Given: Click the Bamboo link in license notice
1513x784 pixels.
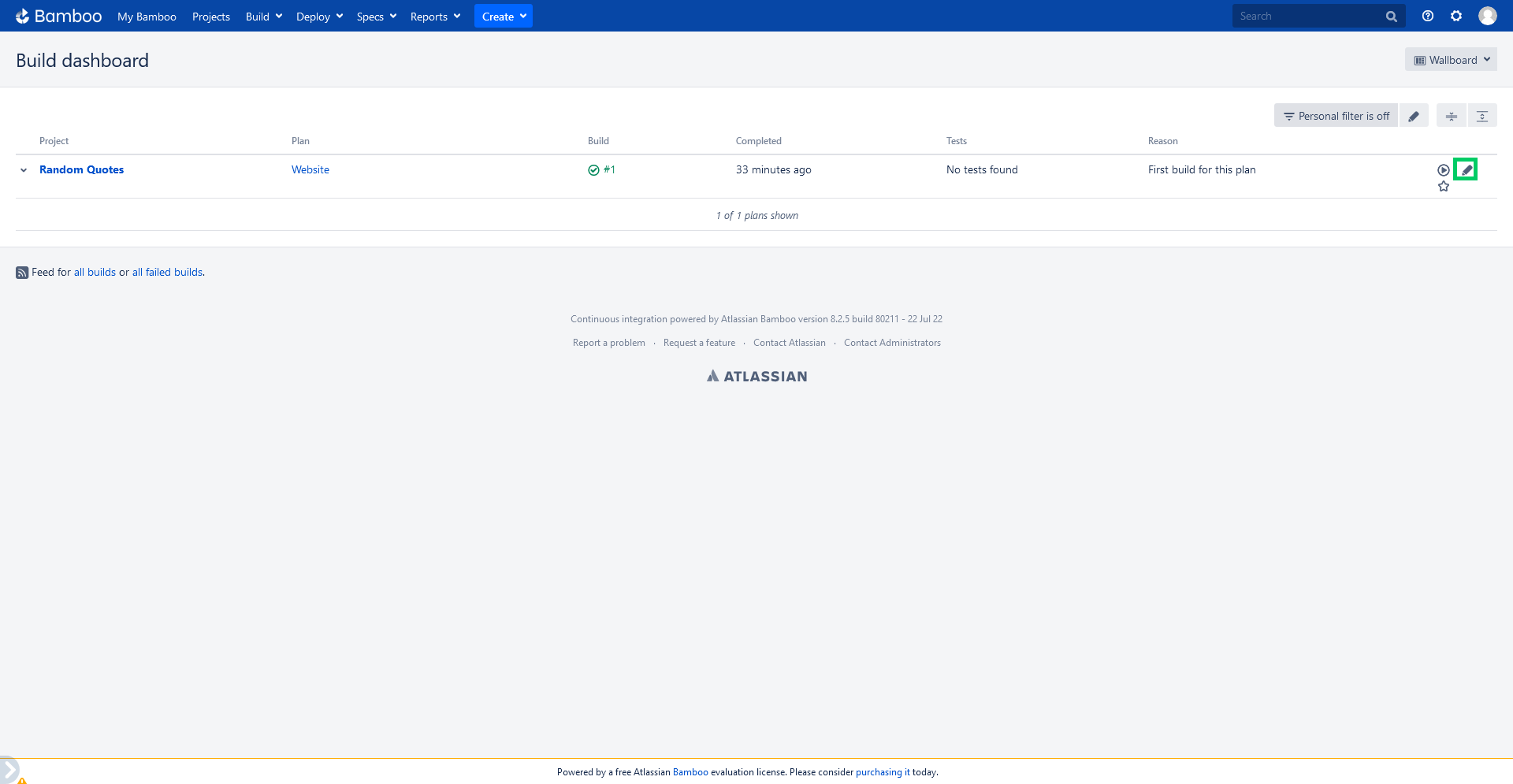Looking at the screenshot, I should (690, 772).
